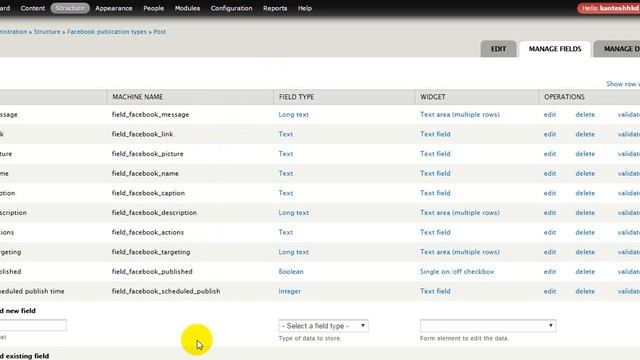Edit the field_facebook_caption row
Image resolution: width=640 pixels, height=360 pixels.
550,193
